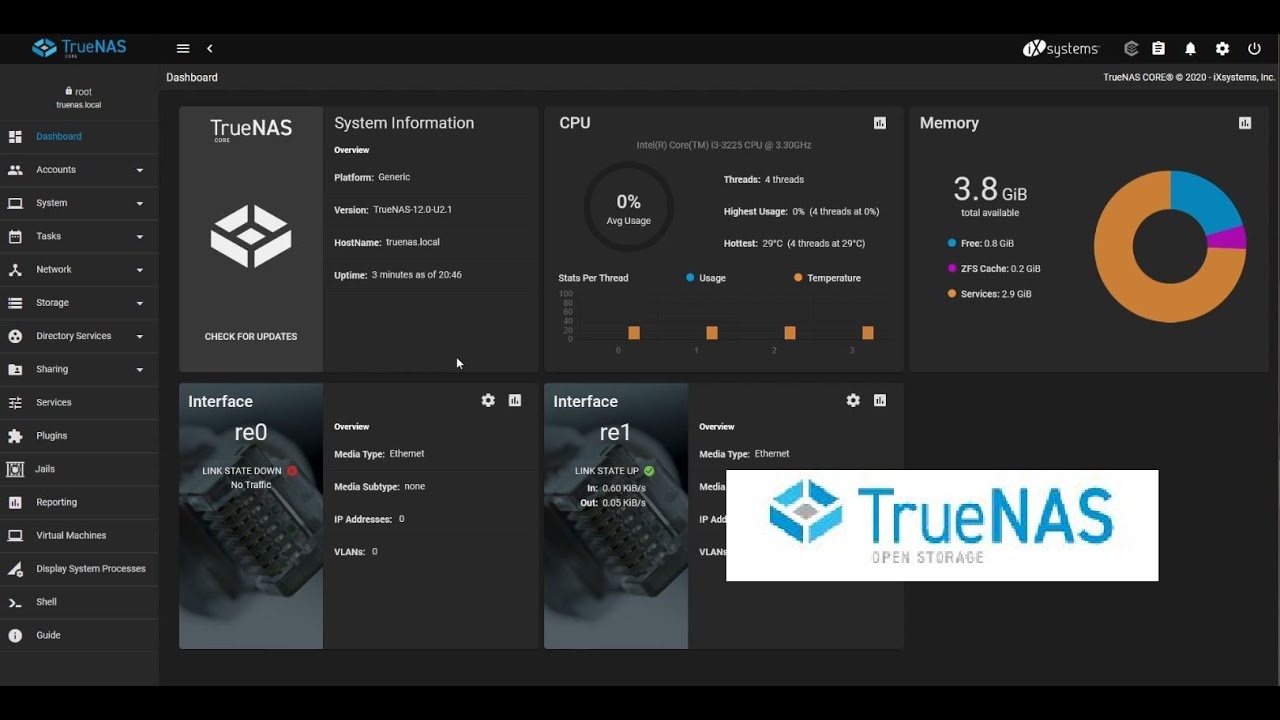Click the LINK STATE UP status on re1

click(615, 471)
